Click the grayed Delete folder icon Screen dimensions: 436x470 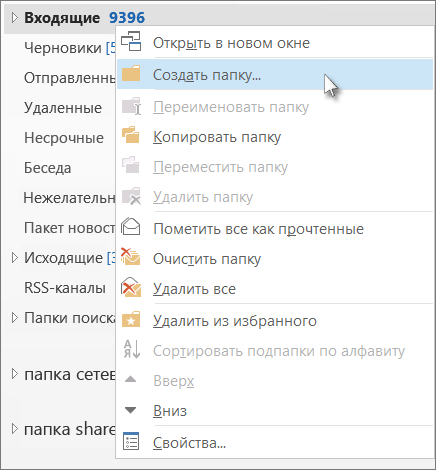[x=131, y=196]
